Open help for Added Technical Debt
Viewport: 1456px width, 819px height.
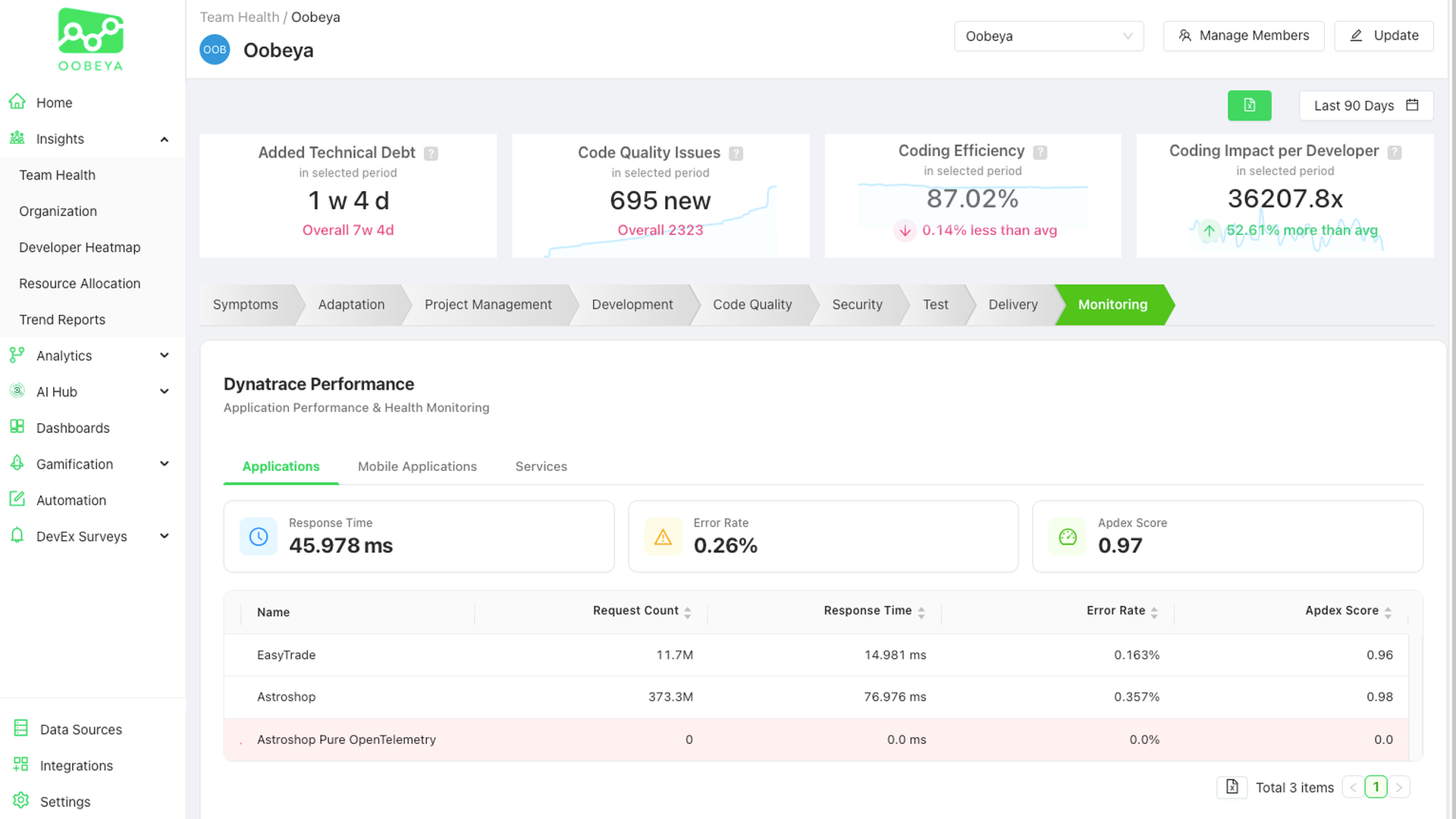[x=431, y=153]
